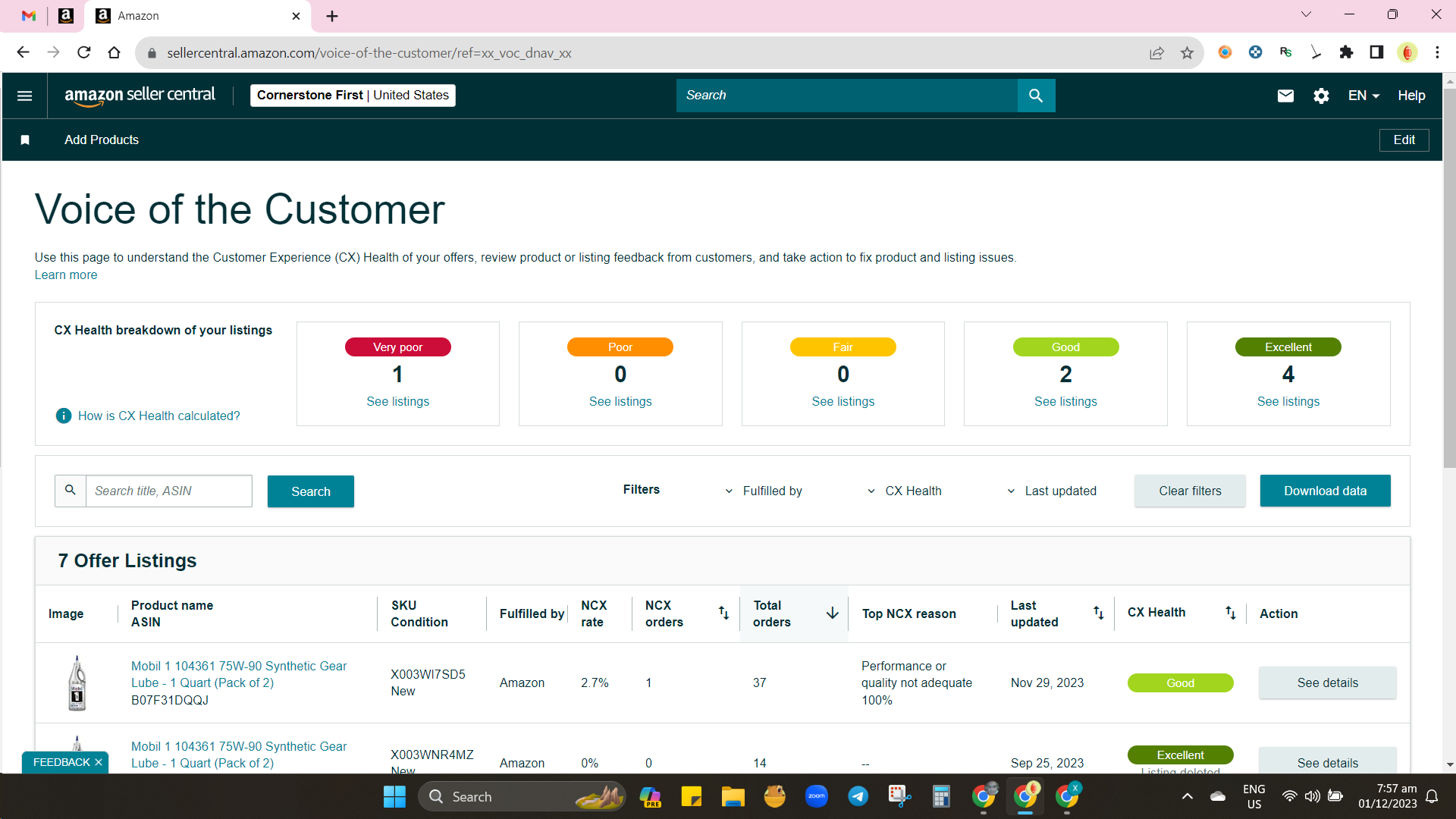This screenshot has width=1456, height=819.
Task: Open the settings gear icon
Action: 1321,96
